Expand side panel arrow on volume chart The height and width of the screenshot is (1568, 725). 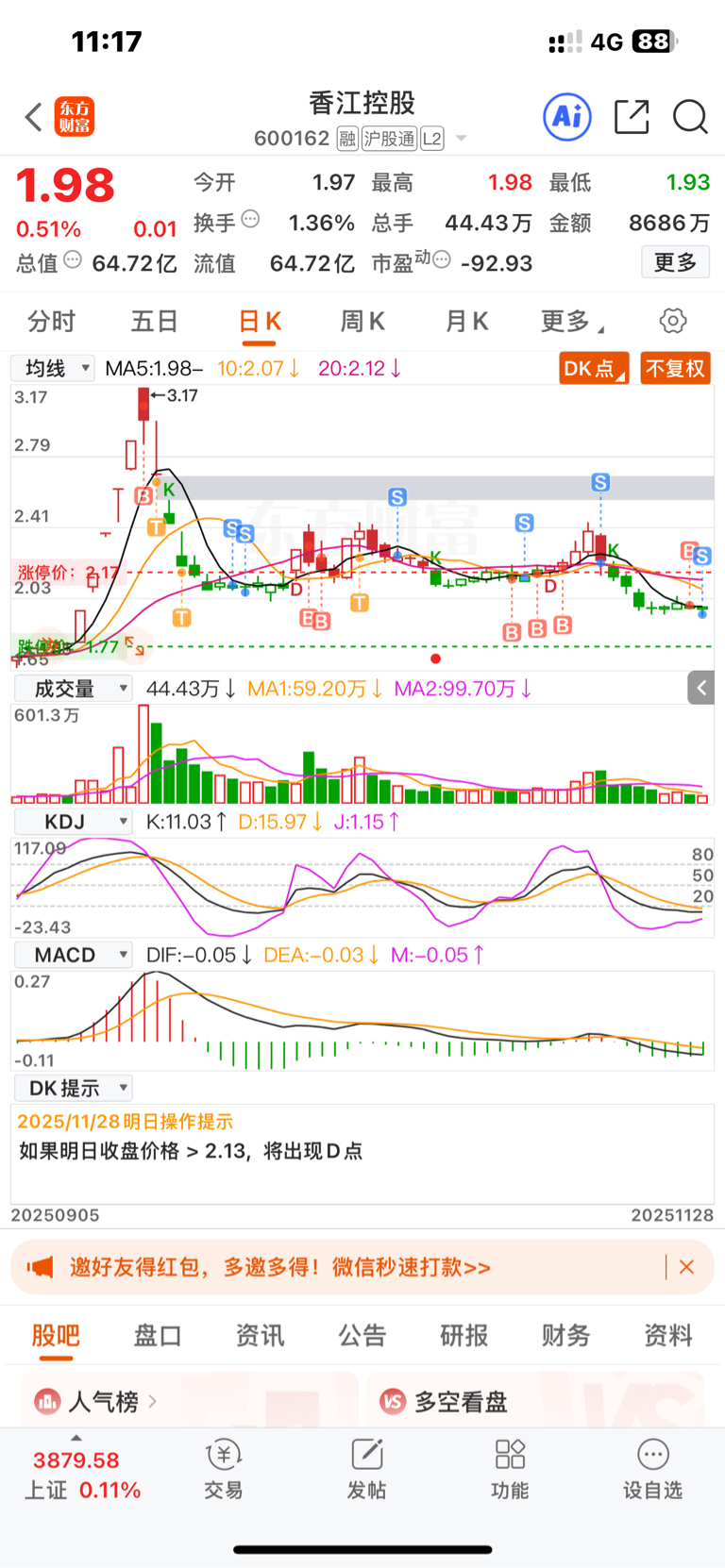pos(700,689)
